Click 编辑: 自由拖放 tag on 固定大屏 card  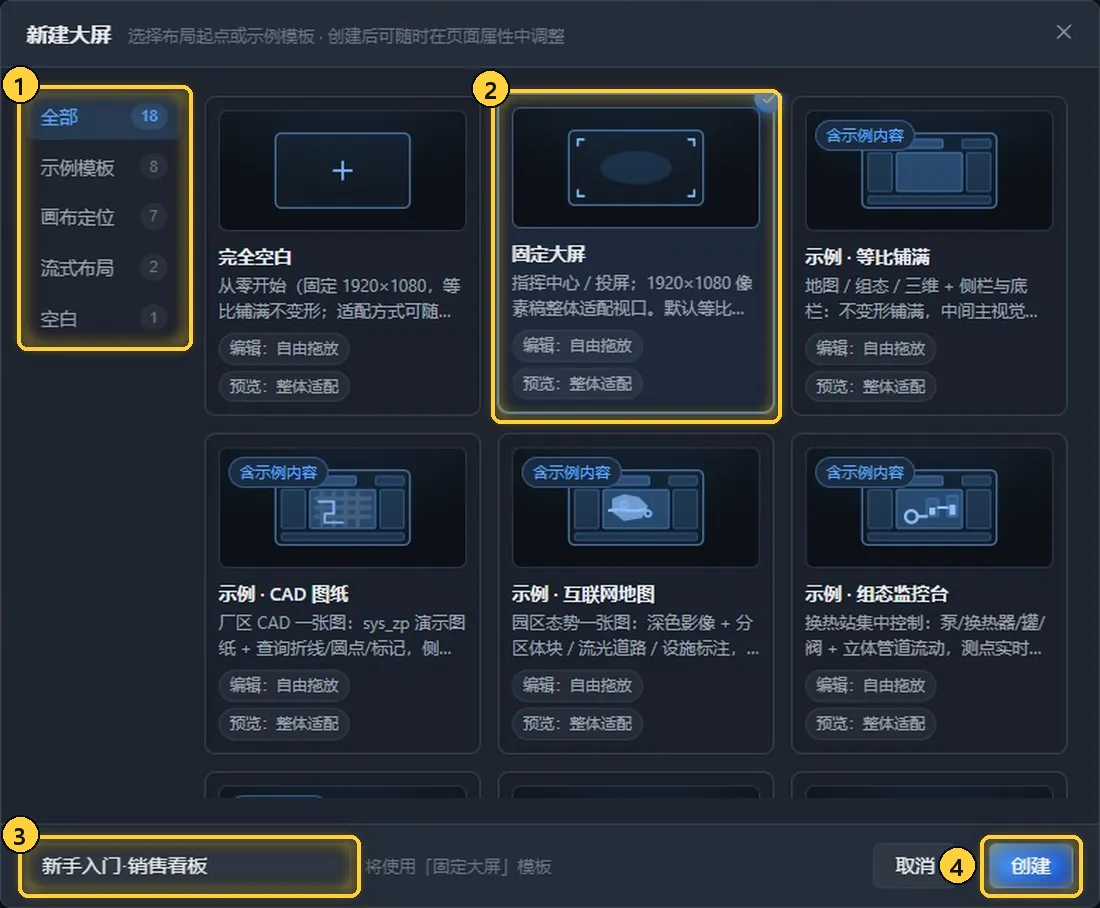point(577,345)
